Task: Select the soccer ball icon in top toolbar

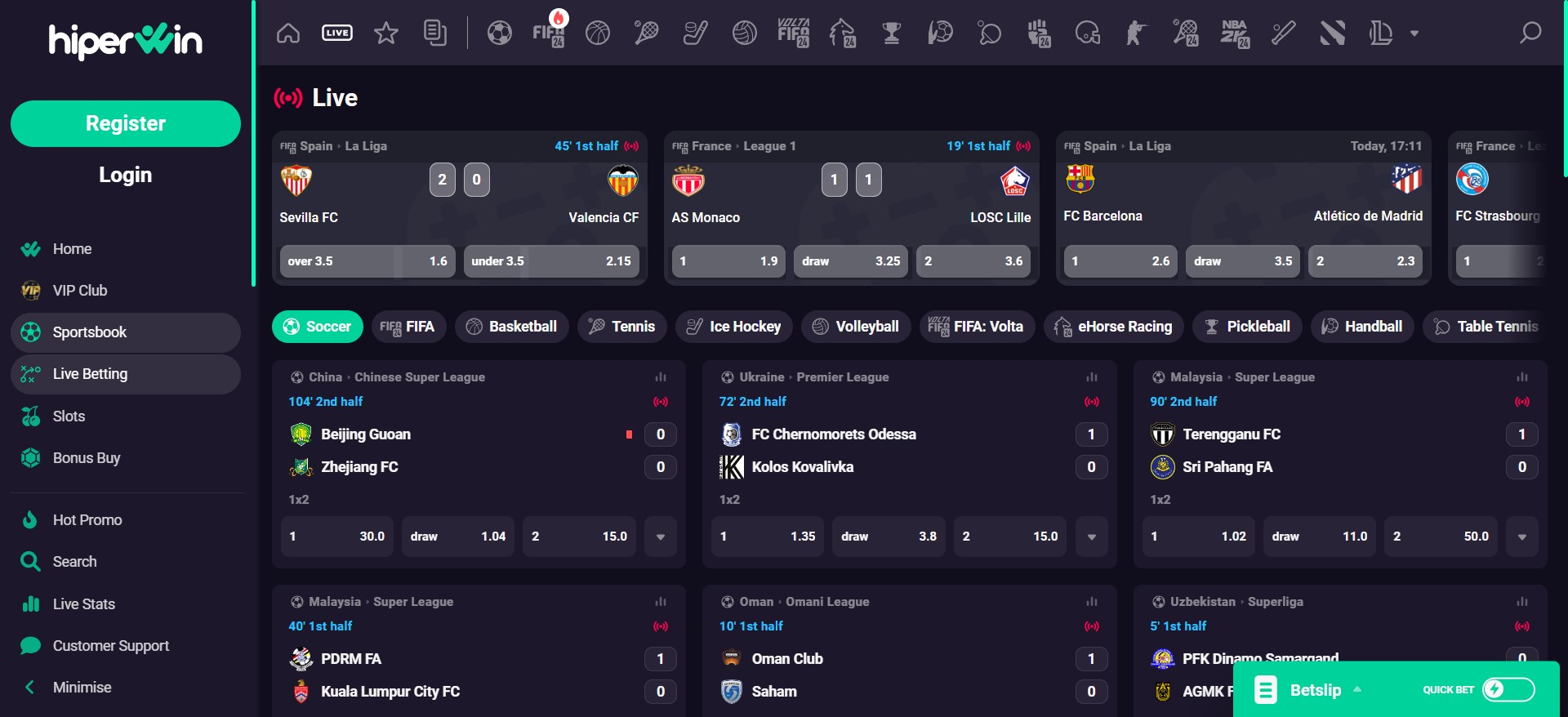Action: 500,33
